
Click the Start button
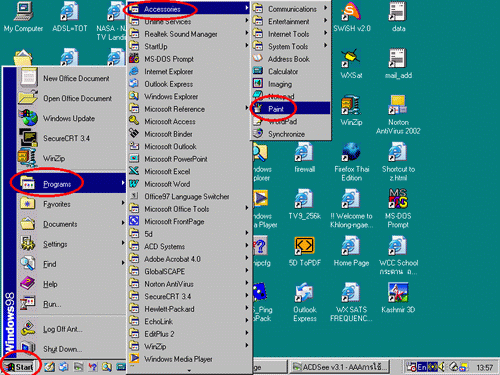coord(19,367)
